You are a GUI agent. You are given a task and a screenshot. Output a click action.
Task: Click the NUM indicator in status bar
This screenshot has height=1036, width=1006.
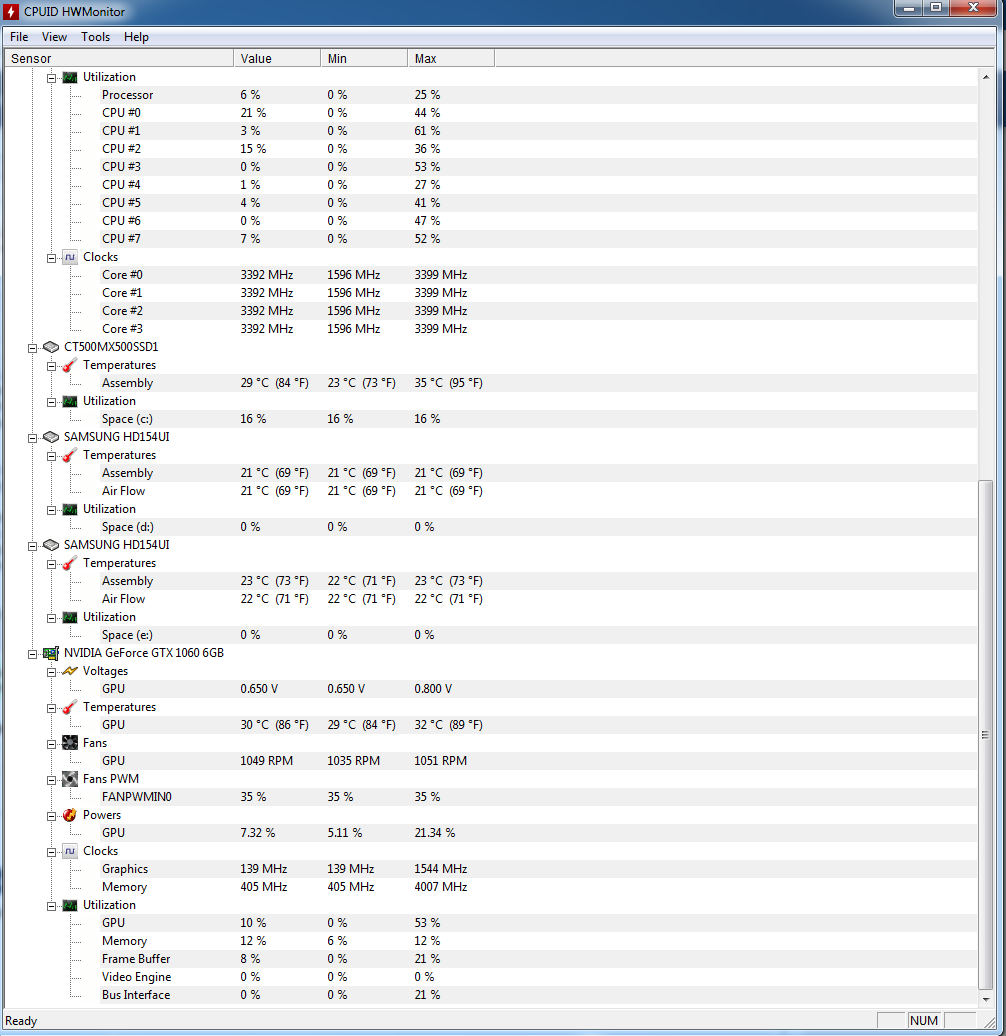pos(923,1021)
